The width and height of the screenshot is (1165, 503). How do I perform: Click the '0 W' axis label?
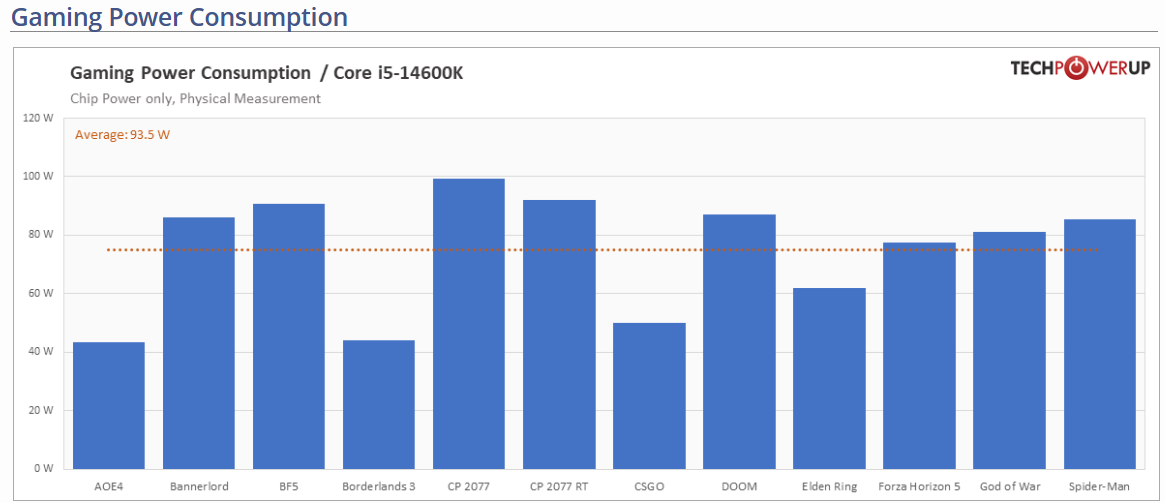click(x=45, y=469)
